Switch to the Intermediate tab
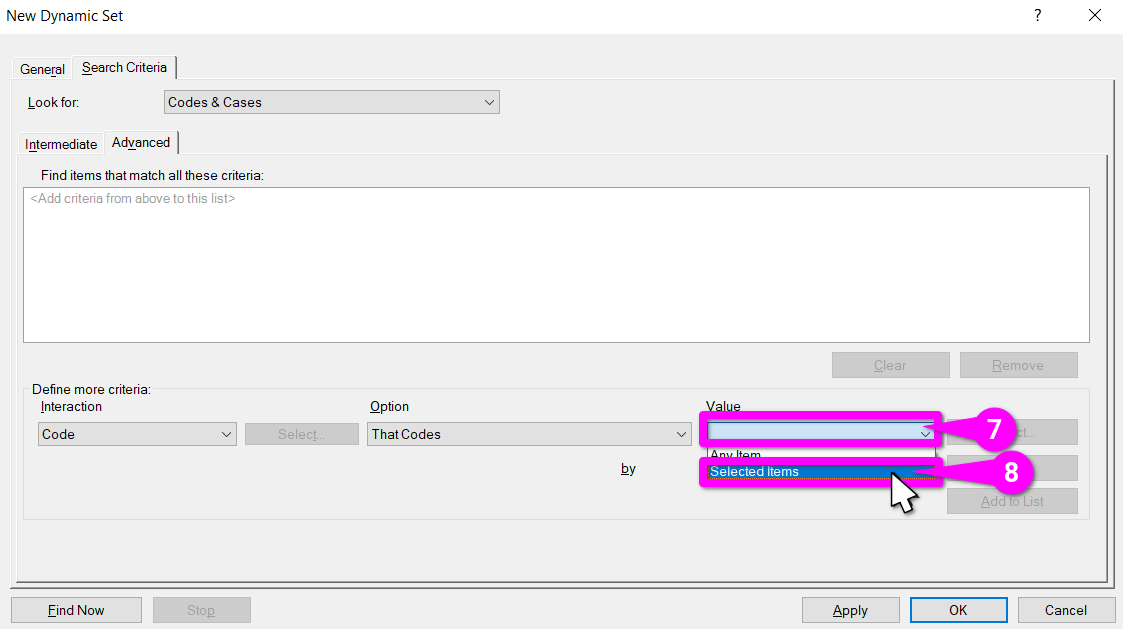The height and width of the screenshot is (629, 1123). [61, 144]
